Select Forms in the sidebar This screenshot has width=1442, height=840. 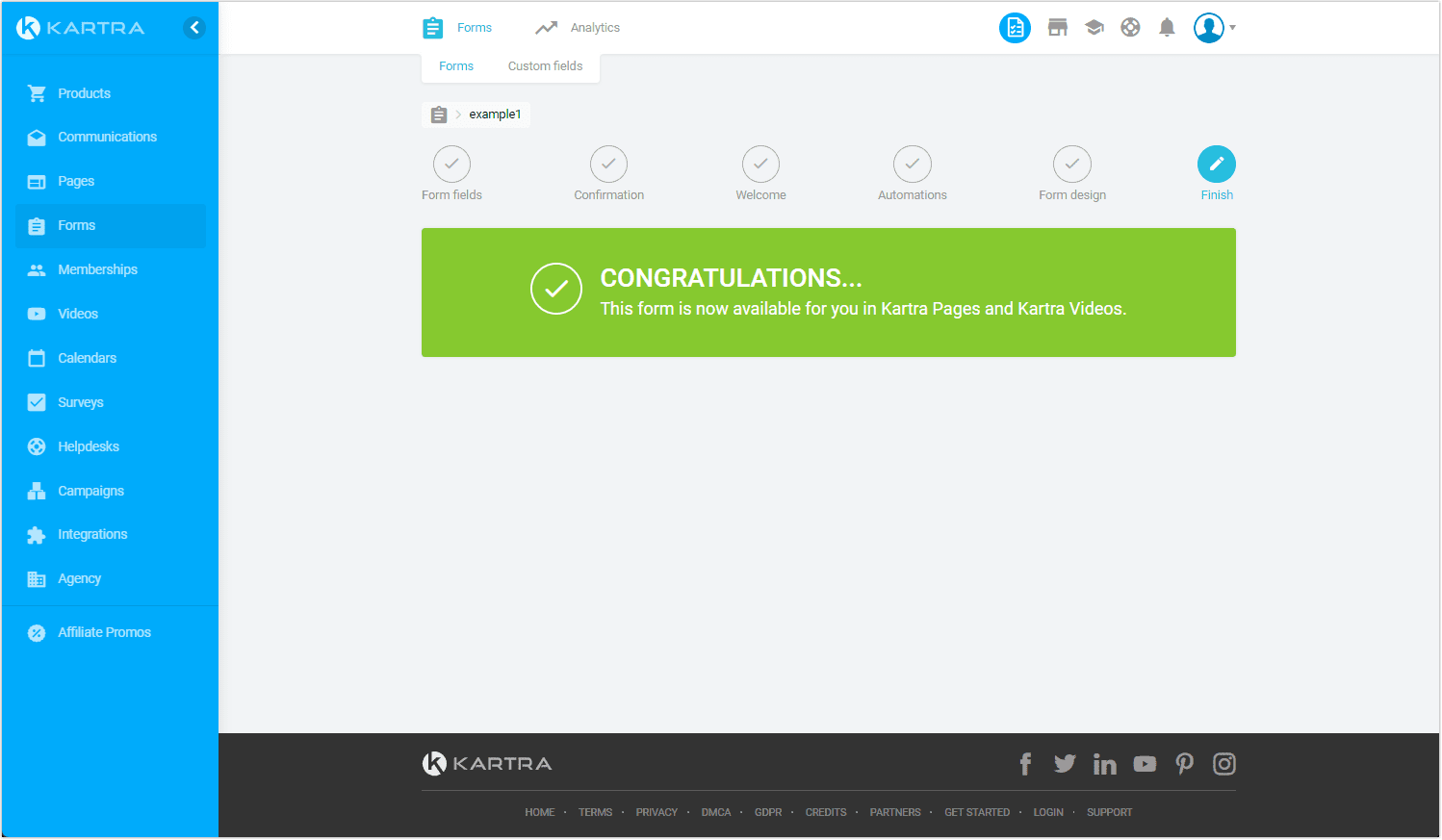pyautogui.click(x=111, y=225)
